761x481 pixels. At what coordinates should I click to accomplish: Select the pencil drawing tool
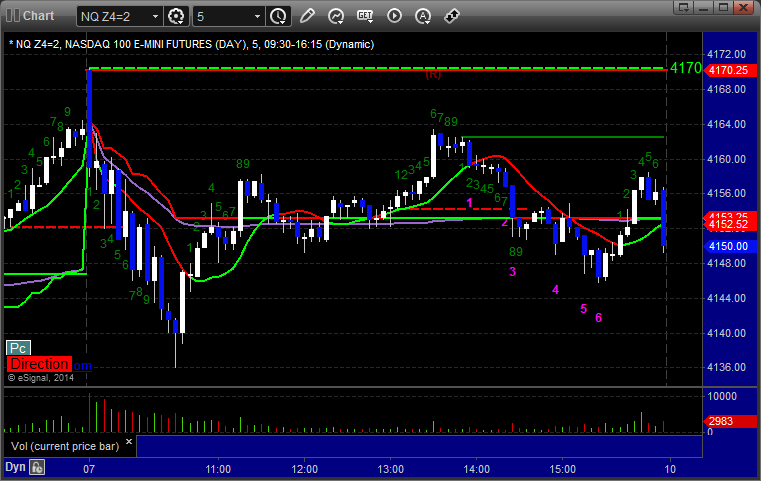pos(307,16)
